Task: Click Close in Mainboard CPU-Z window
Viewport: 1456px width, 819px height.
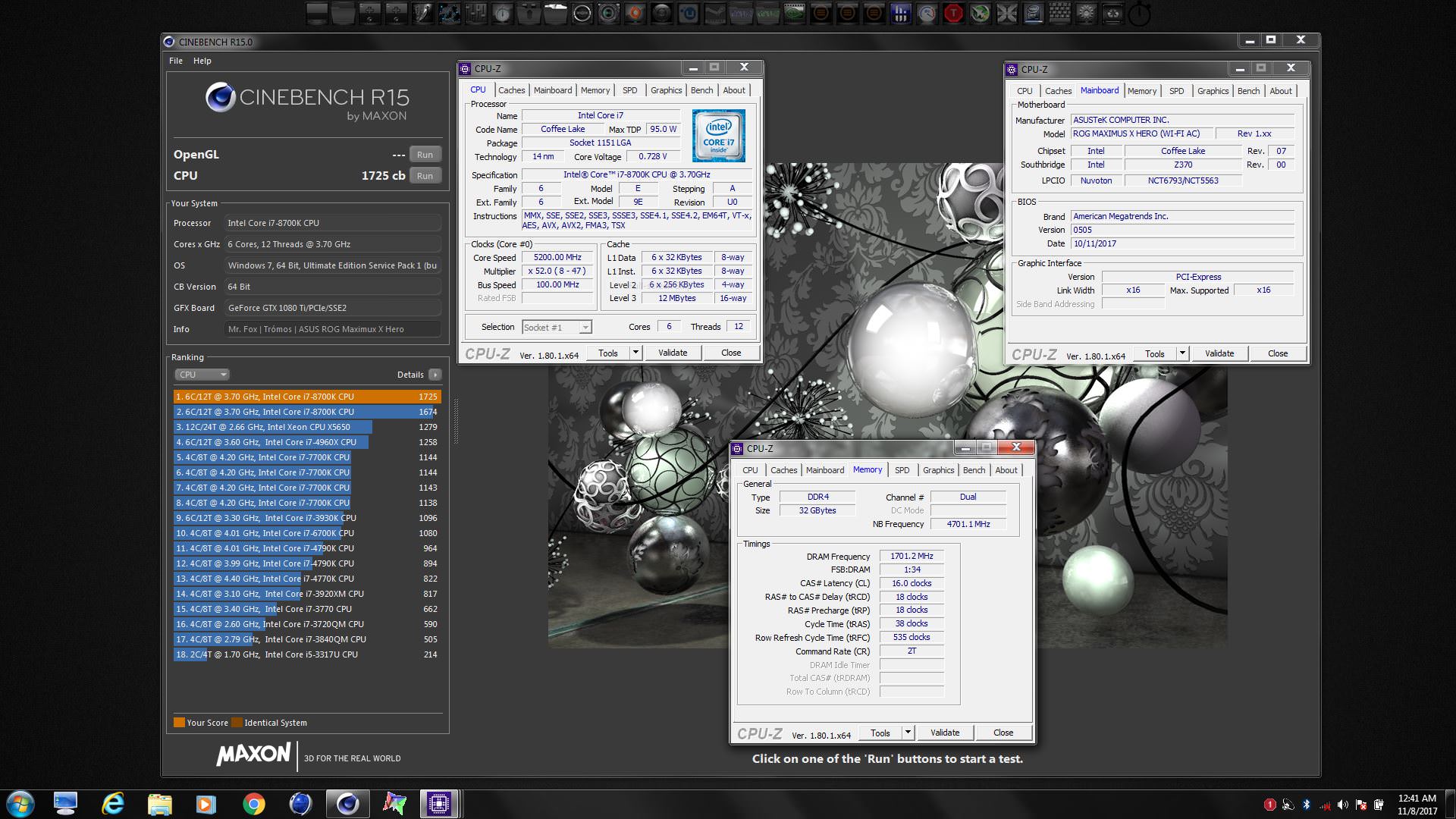Action: pos(1278,353)
